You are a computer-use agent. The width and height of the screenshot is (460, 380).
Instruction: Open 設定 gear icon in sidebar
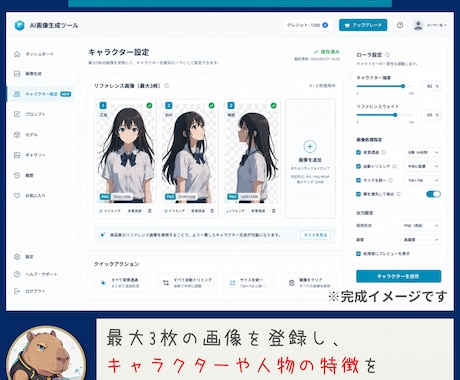[x=17, y=257]
